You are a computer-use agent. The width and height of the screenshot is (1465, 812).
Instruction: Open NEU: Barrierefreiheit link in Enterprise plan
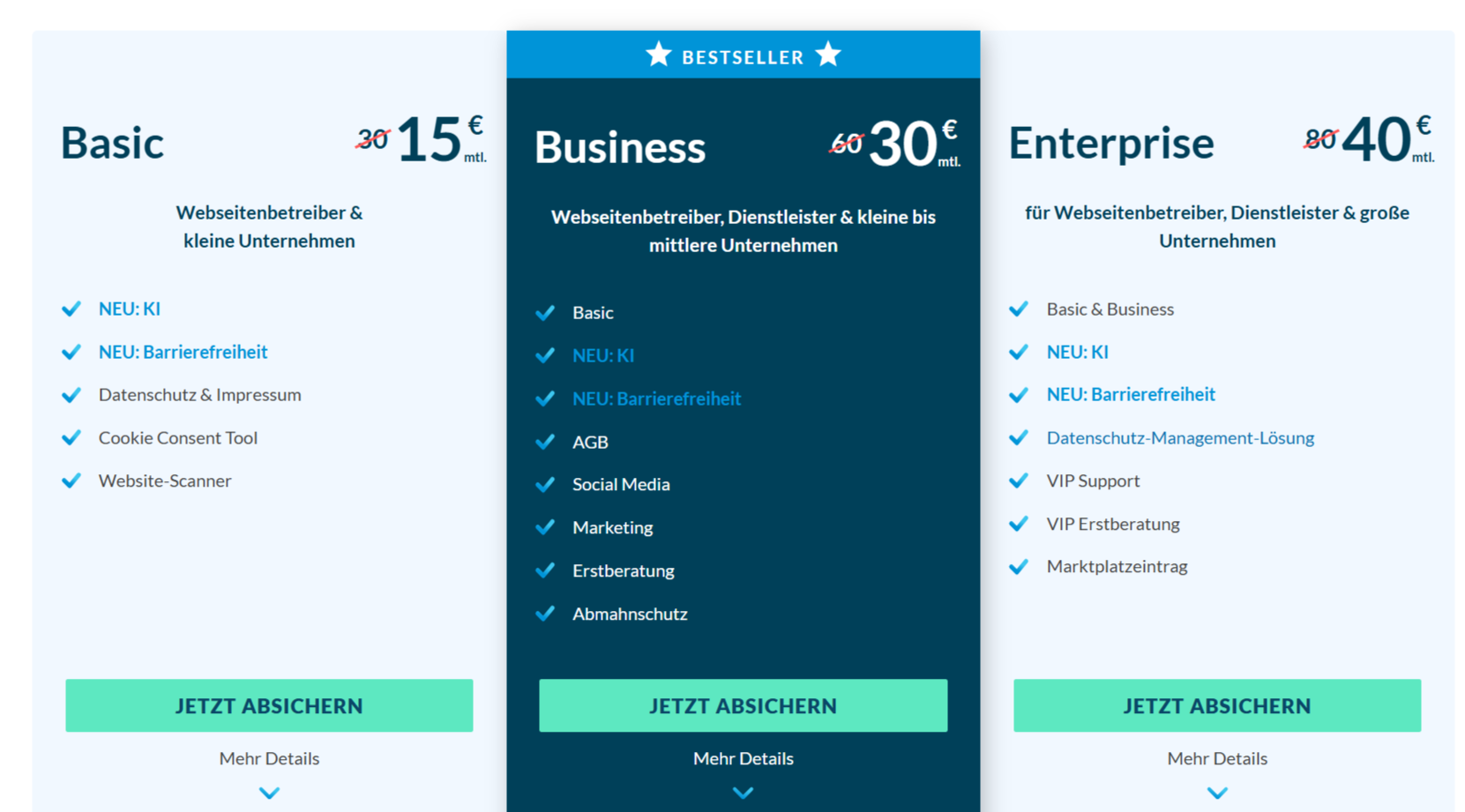(x=1131, y=394)
